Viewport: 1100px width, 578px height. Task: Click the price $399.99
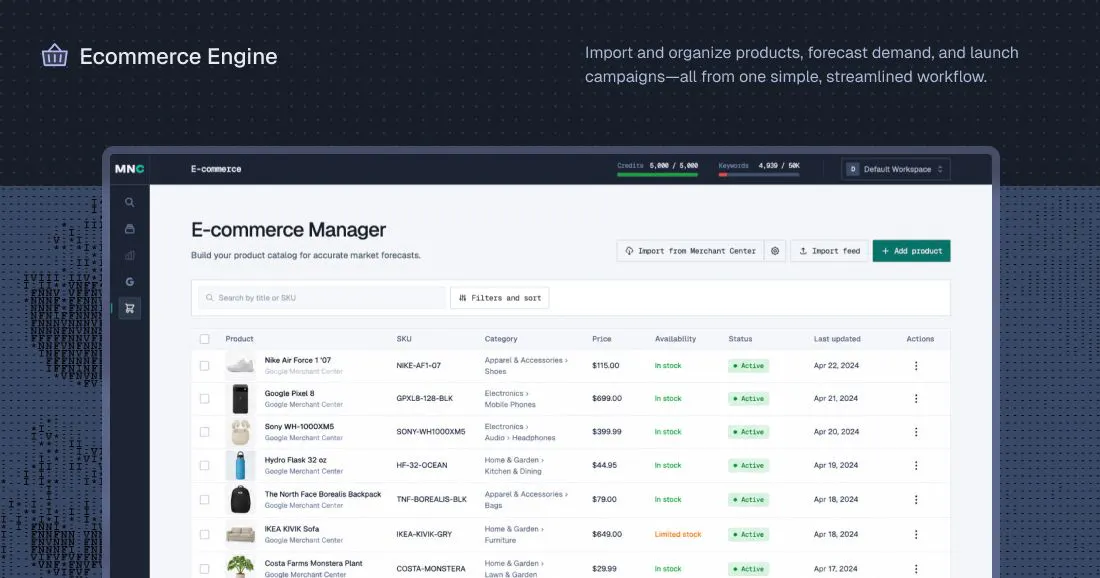tap(607, 432)
